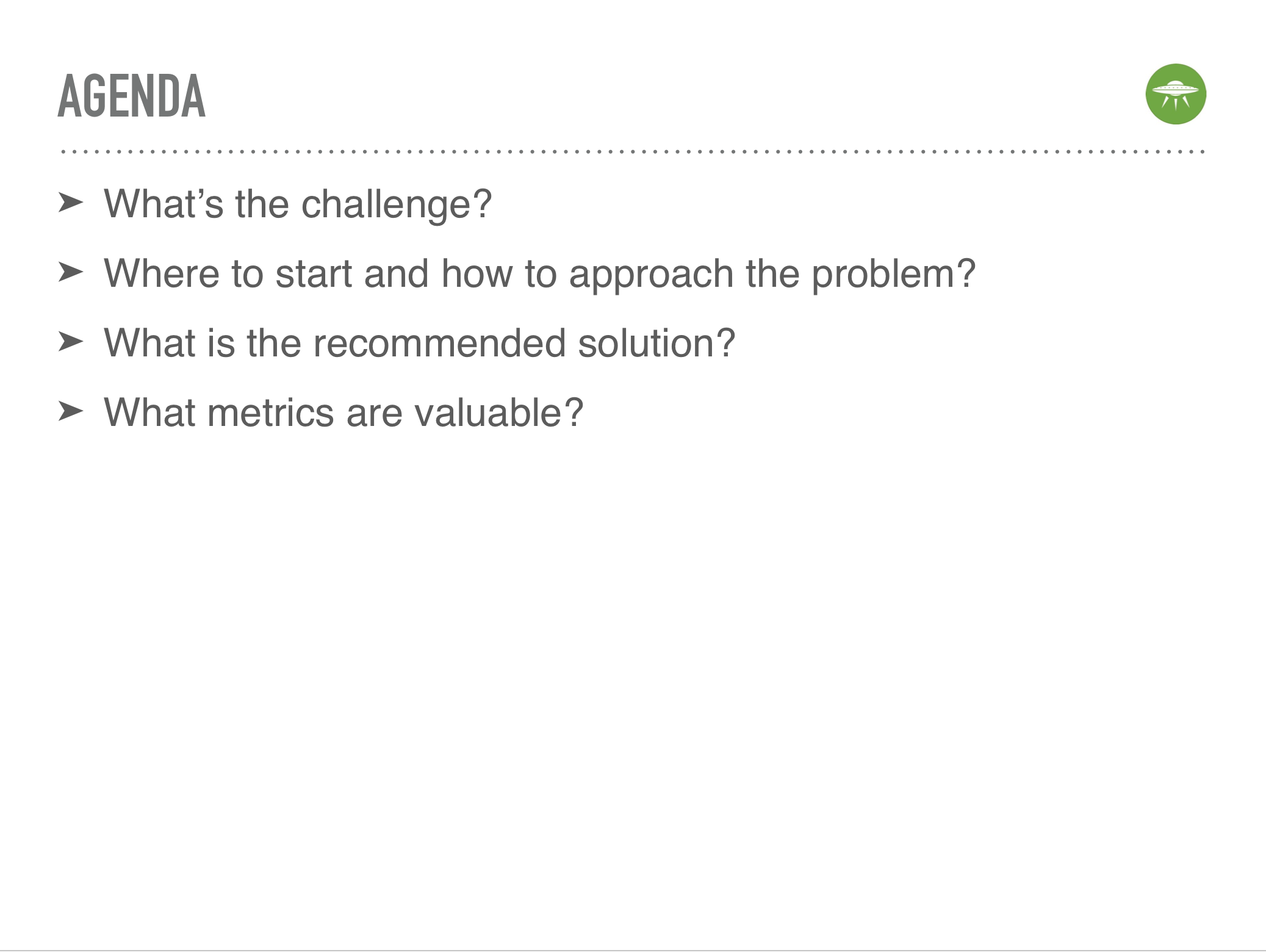Screen dimensions: 1266x952
Task: Click the word "recommended" in third bullet
Action: click(x=439, y=343)
